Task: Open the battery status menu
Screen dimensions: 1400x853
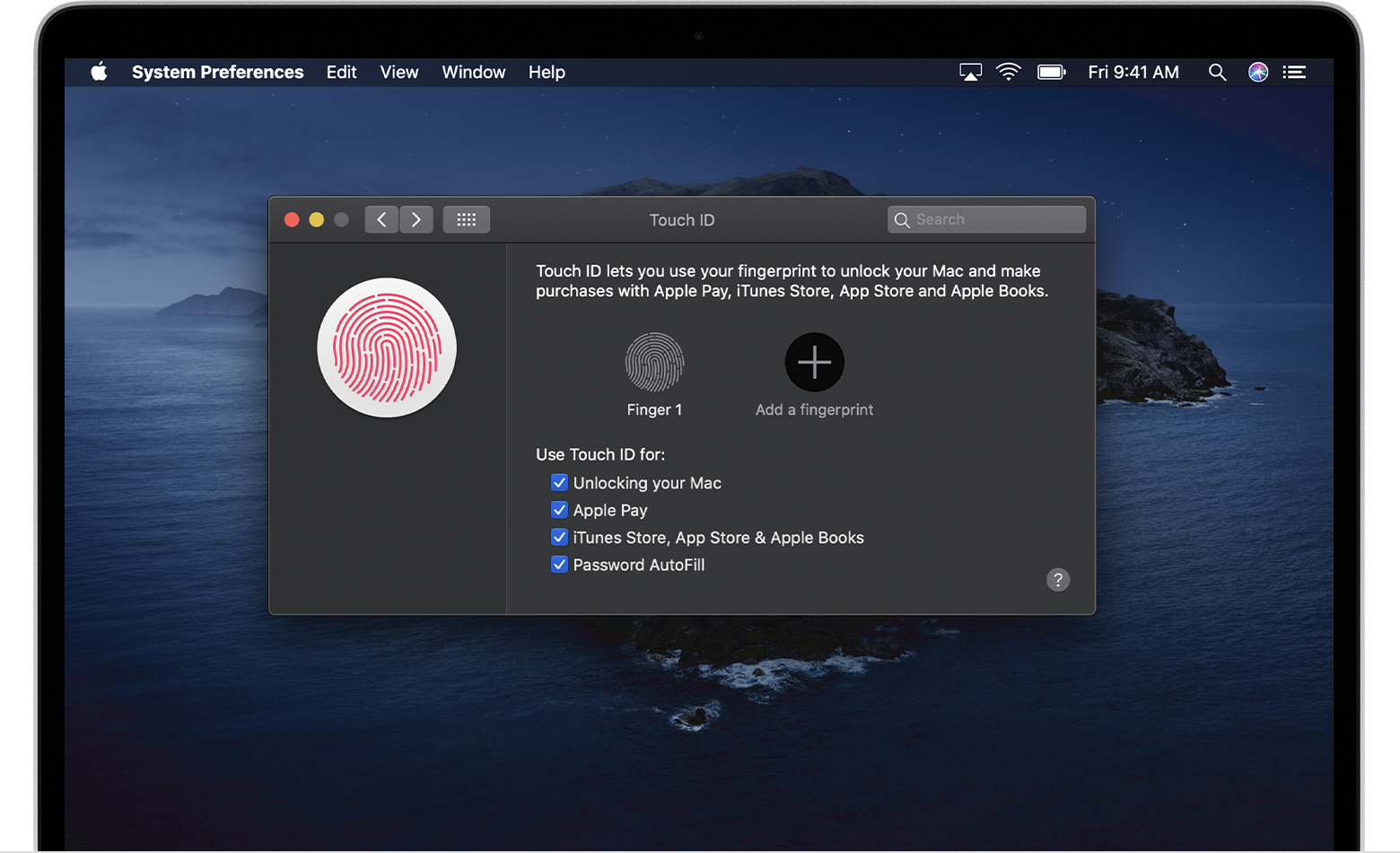Action: pyautogui.click(x=1051, y=73)
